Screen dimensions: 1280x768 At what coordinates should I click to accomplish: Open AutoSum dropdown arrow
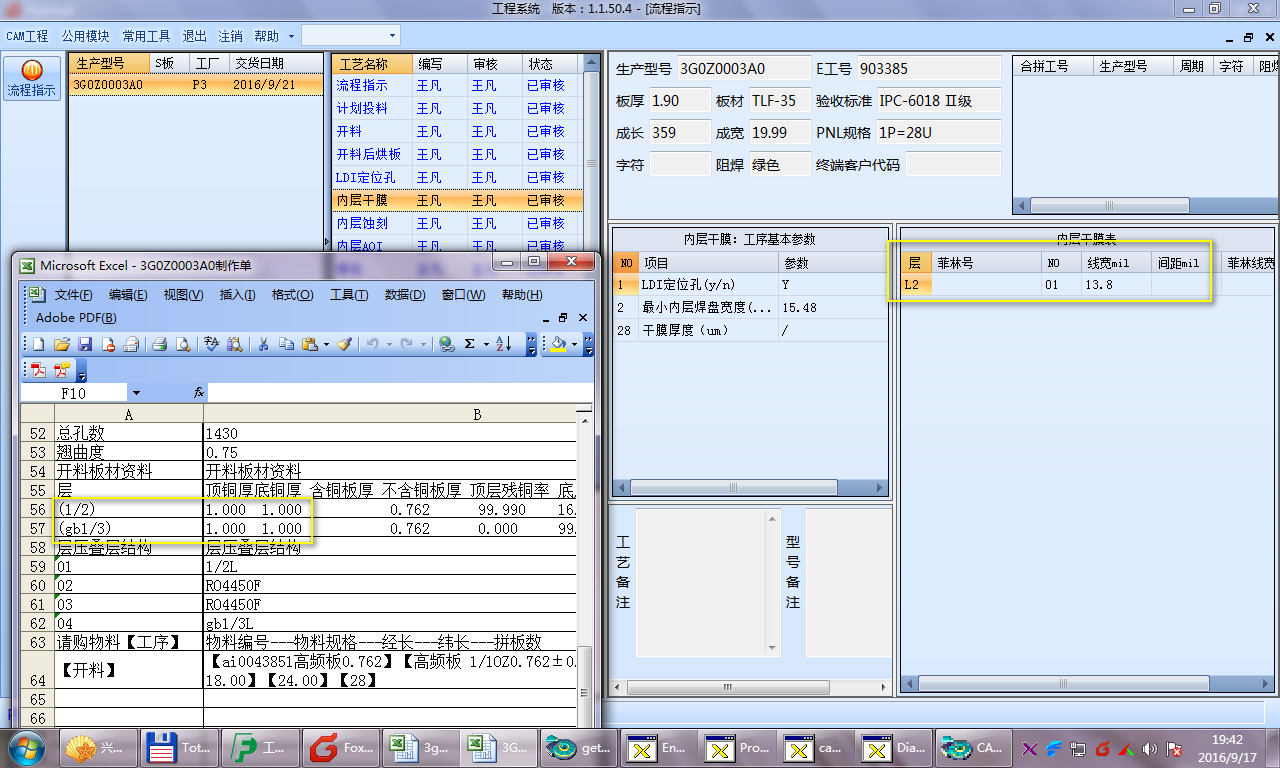(x=486, y=344)
